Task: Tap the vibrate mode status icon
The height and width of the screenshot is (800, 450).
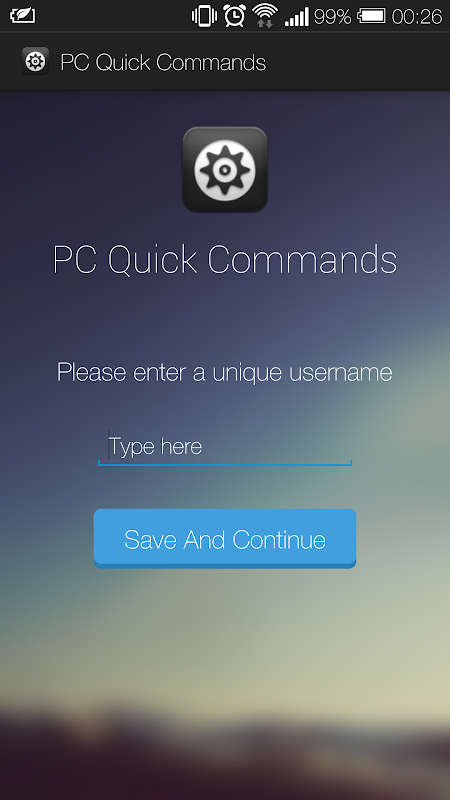Action: pyautogui.click(x=204, y=16)
